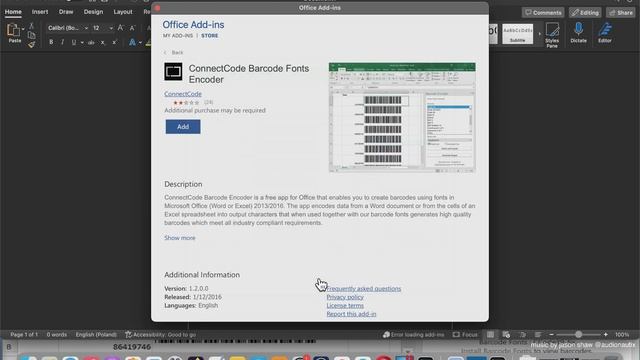The image size is (640, 360).
Task: Click Page 1 of 1 indicator
Action: [x=24, y=335]
